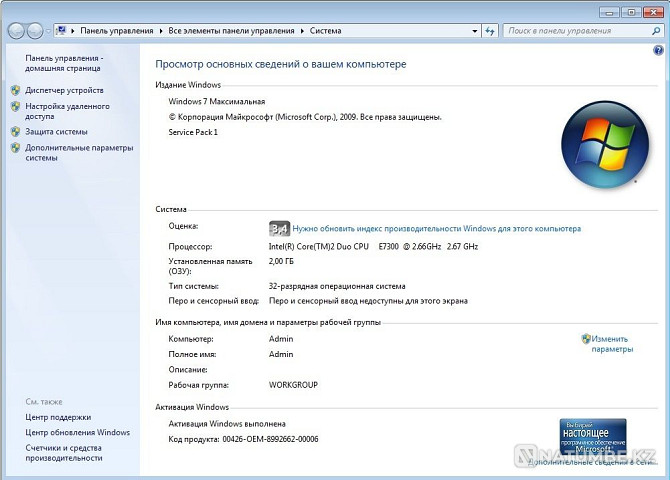Image resolution: width=670 pixels, height=480 pixels.
Task: Open Help via the question mark icon
Action: [658, 50]
